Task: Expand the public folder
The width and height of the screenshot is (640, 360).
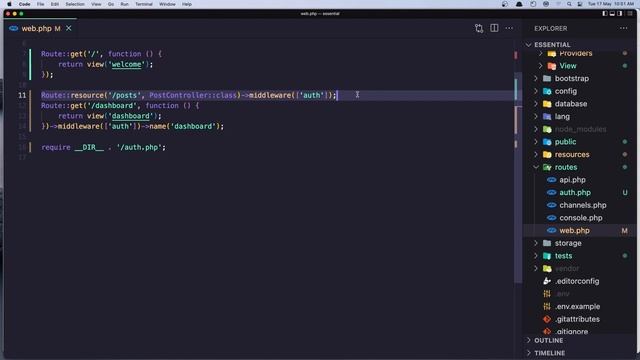Action: (x=536, y=142)
